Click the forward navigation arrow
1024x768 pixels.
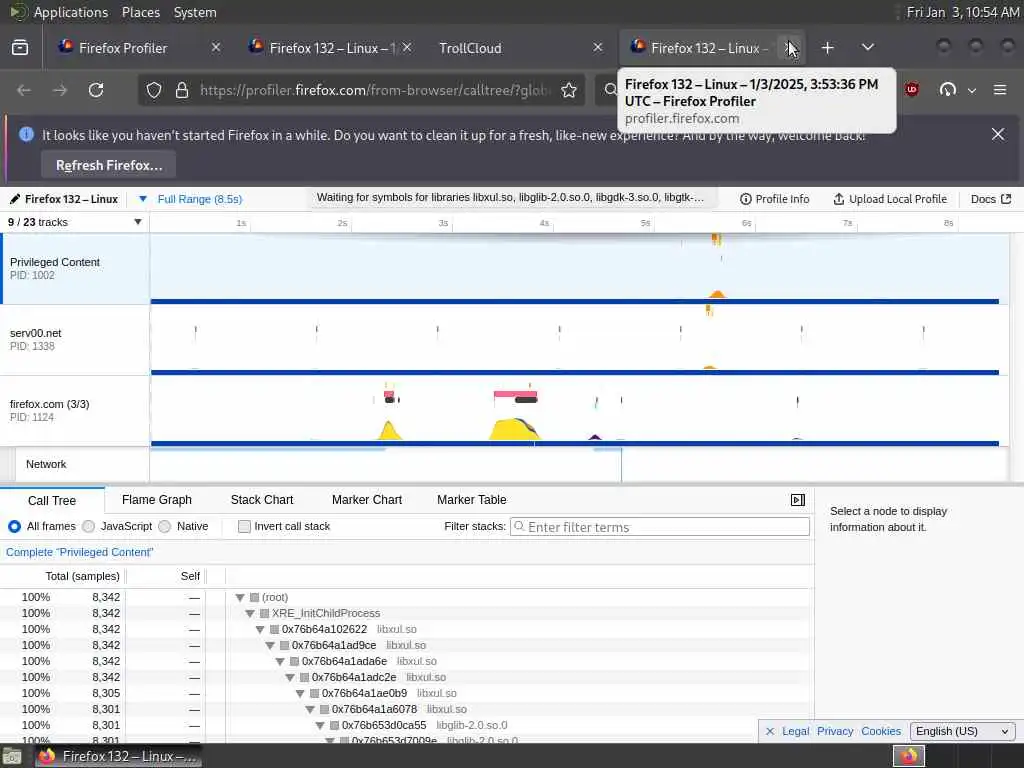(60, 90)
